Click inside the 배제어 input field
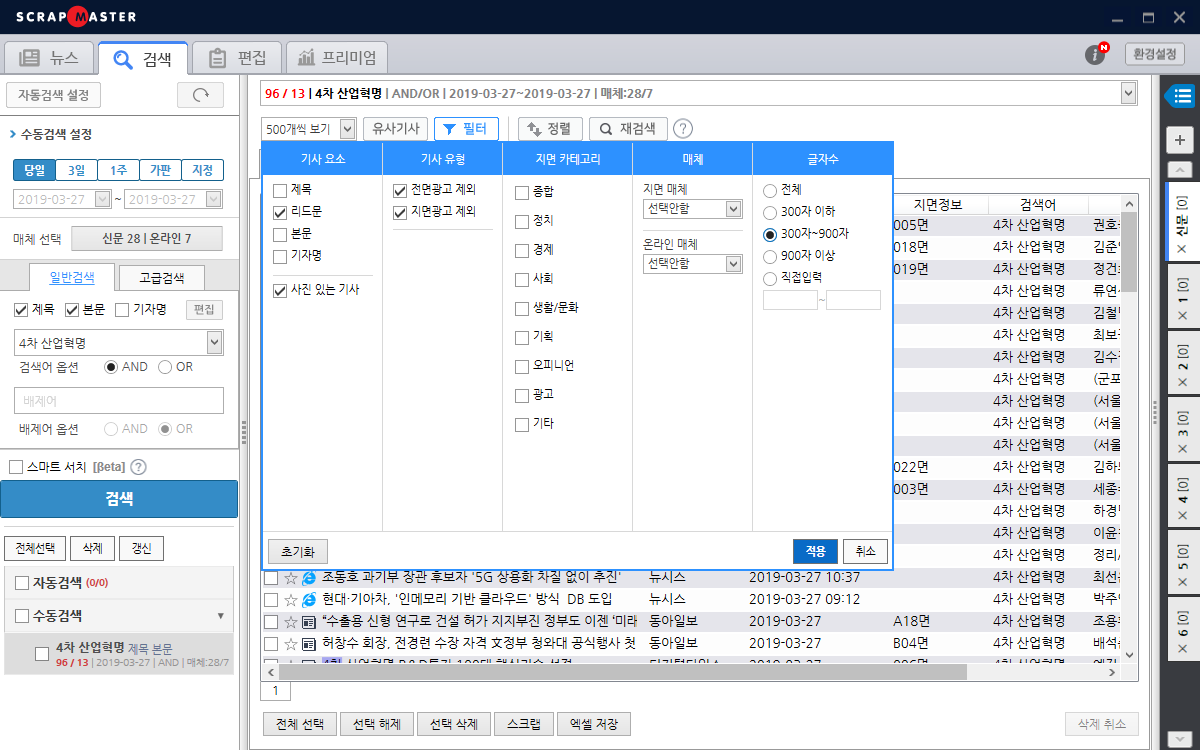This screenshot has height=750, width=1200. (x=118, y=401)
